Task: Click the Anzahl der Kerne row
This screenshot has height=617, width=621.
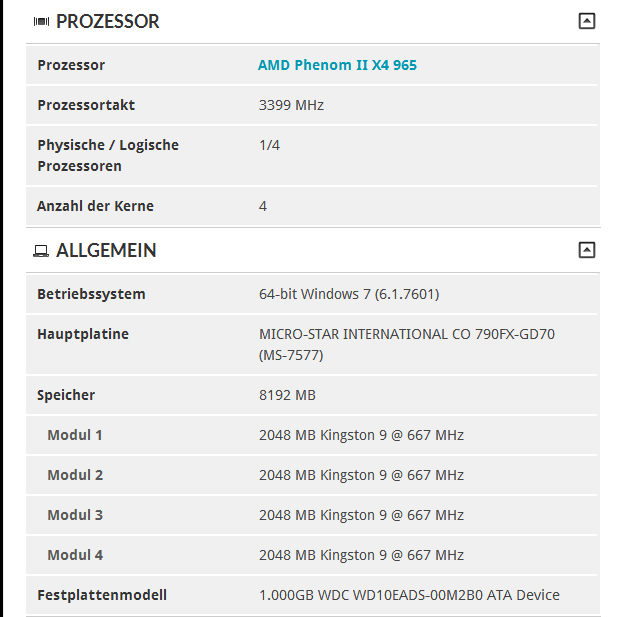Action: (x=312, y=206)
